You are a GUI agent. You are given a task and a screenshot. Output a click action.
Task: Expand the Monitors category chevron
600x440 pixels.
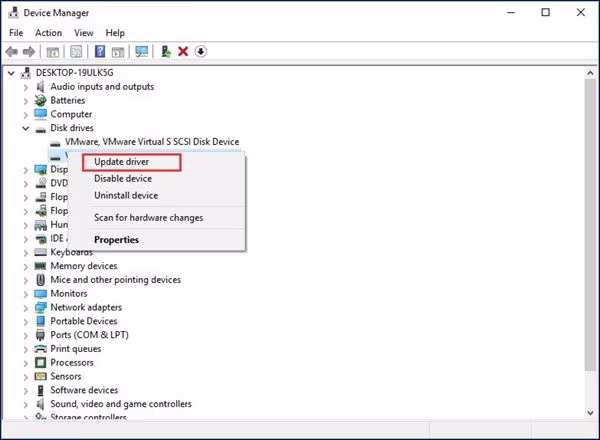(26, 294)
